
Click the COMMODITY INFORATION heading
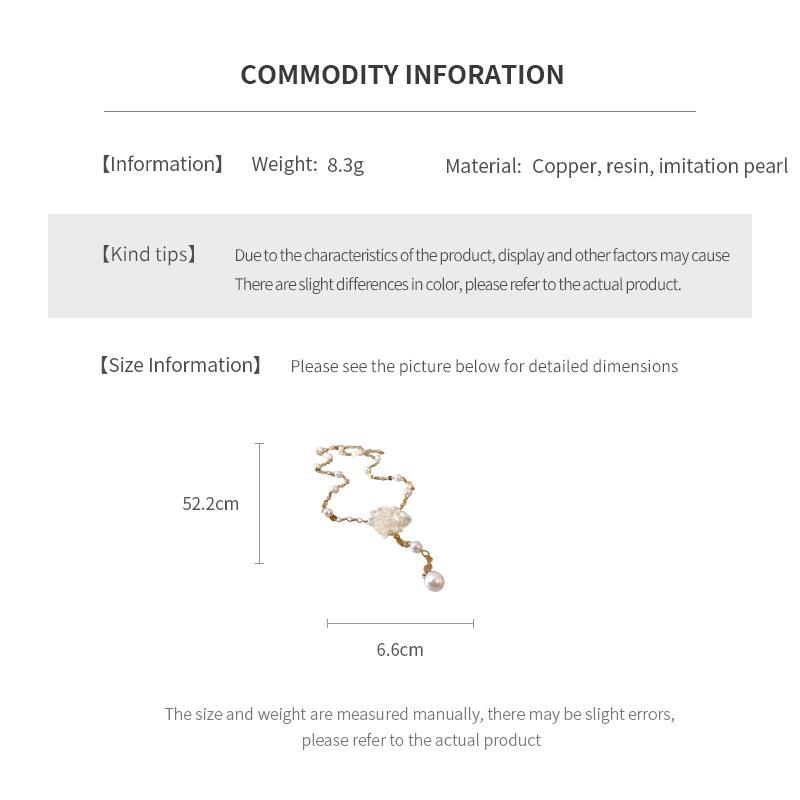pos(402,75)
